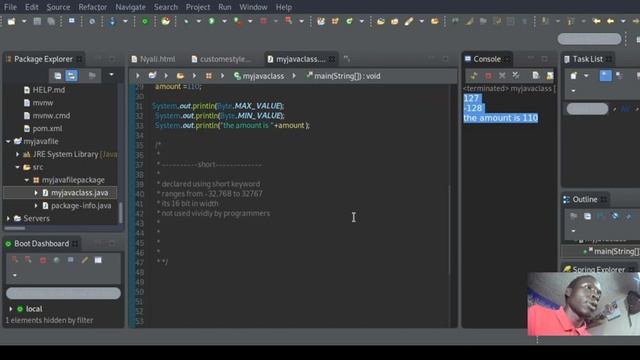Expand the local node in Boot Dashboard
640x360 pixels.
tap(11, 309)
